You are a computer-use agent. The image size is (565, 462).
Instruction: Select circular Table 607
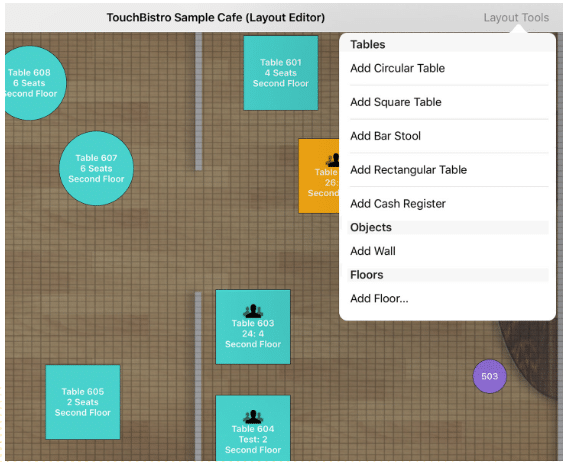(96, 168)
